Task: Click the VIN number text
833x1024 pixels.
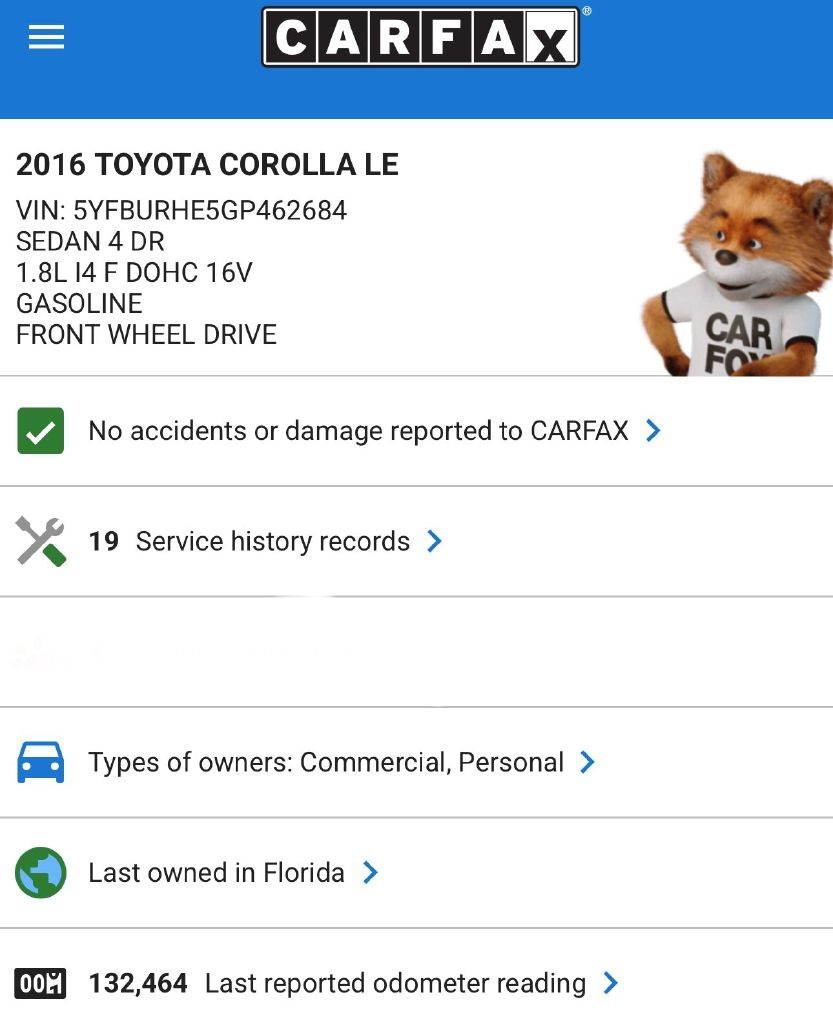Action: coord(182,211)
